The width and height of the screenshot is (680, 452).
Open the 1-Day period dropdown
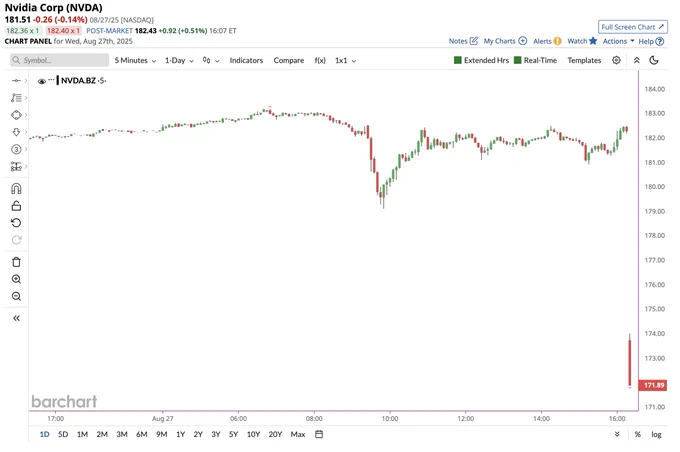[179, 60]
